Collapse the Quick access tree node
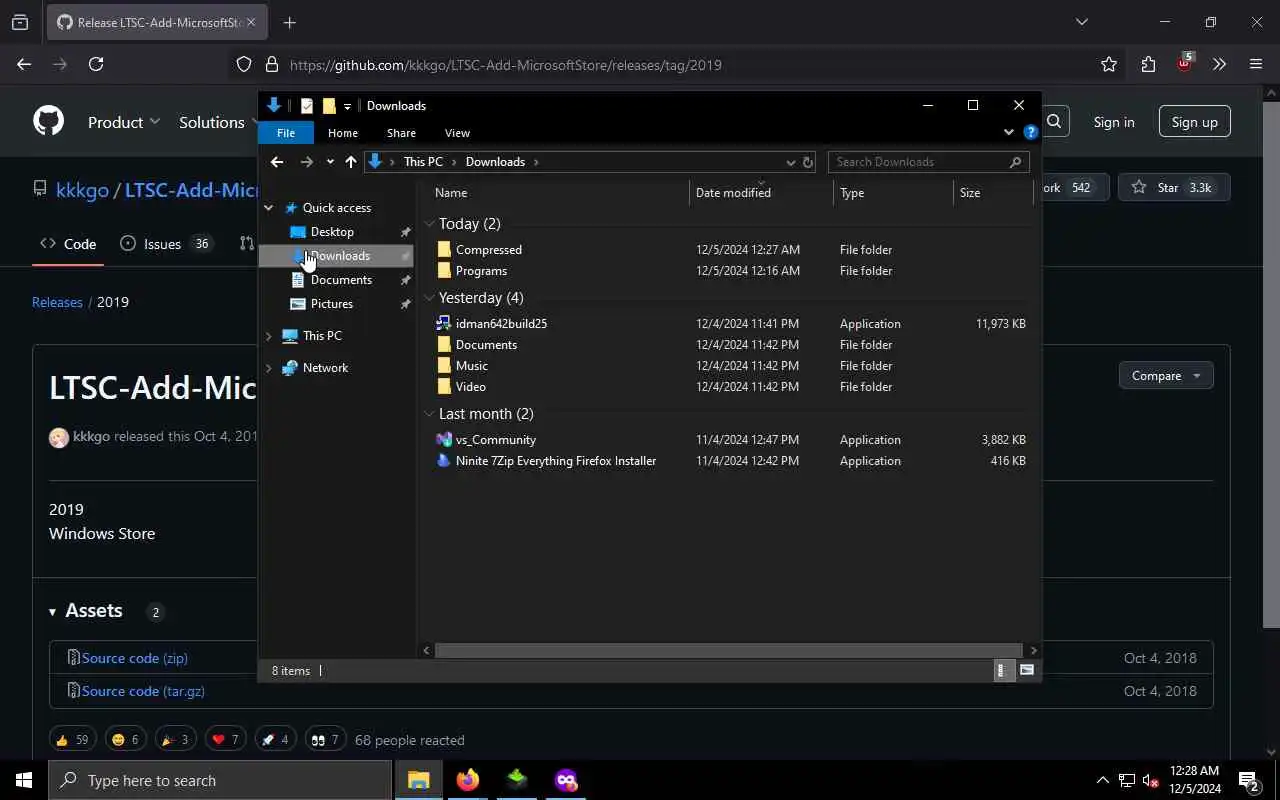Image resolution: width=1280 pixels, height=800 pixels. [x=268, y=208]
